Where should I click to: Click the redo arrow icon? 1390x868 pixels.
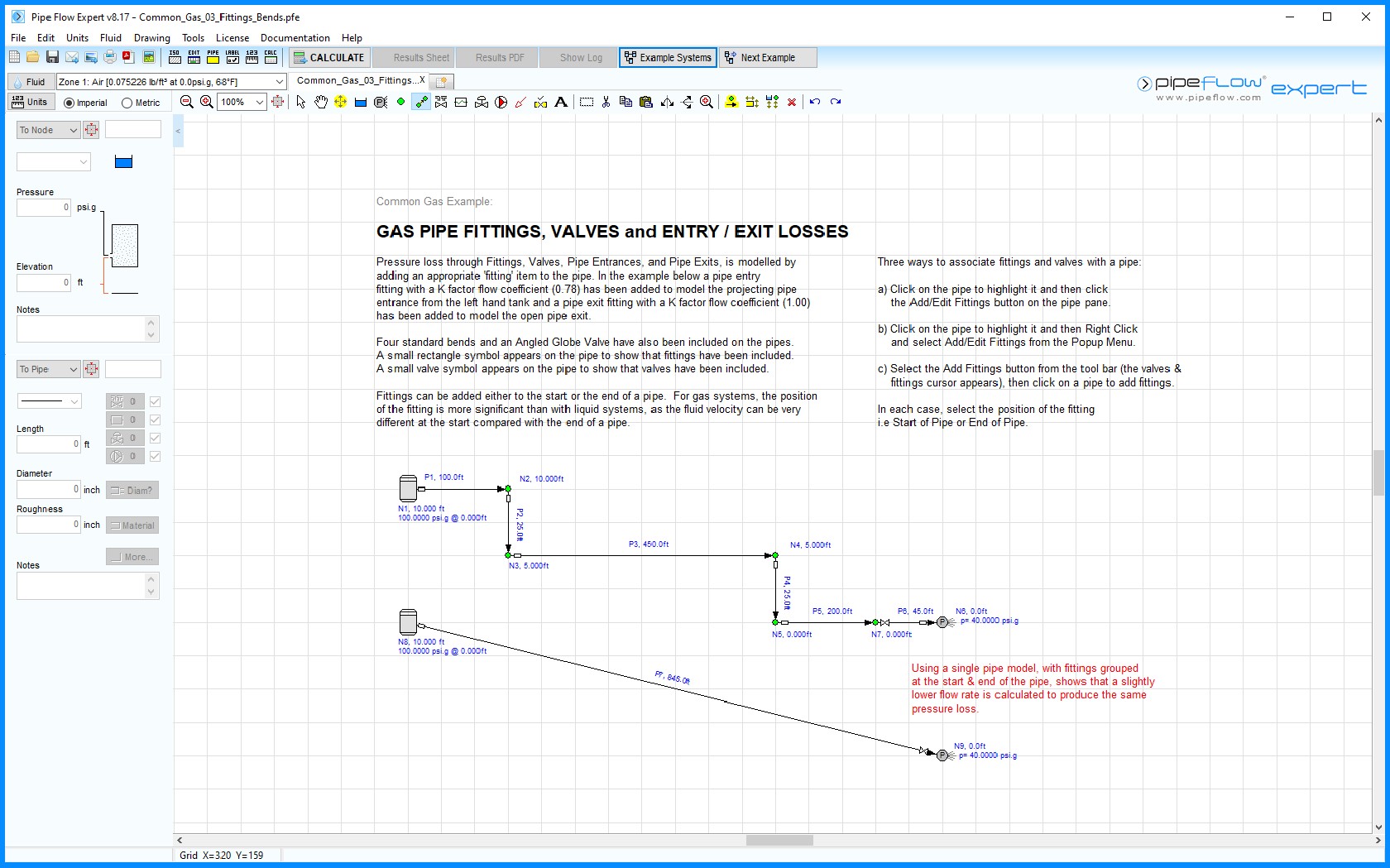[x=836, y=102]
